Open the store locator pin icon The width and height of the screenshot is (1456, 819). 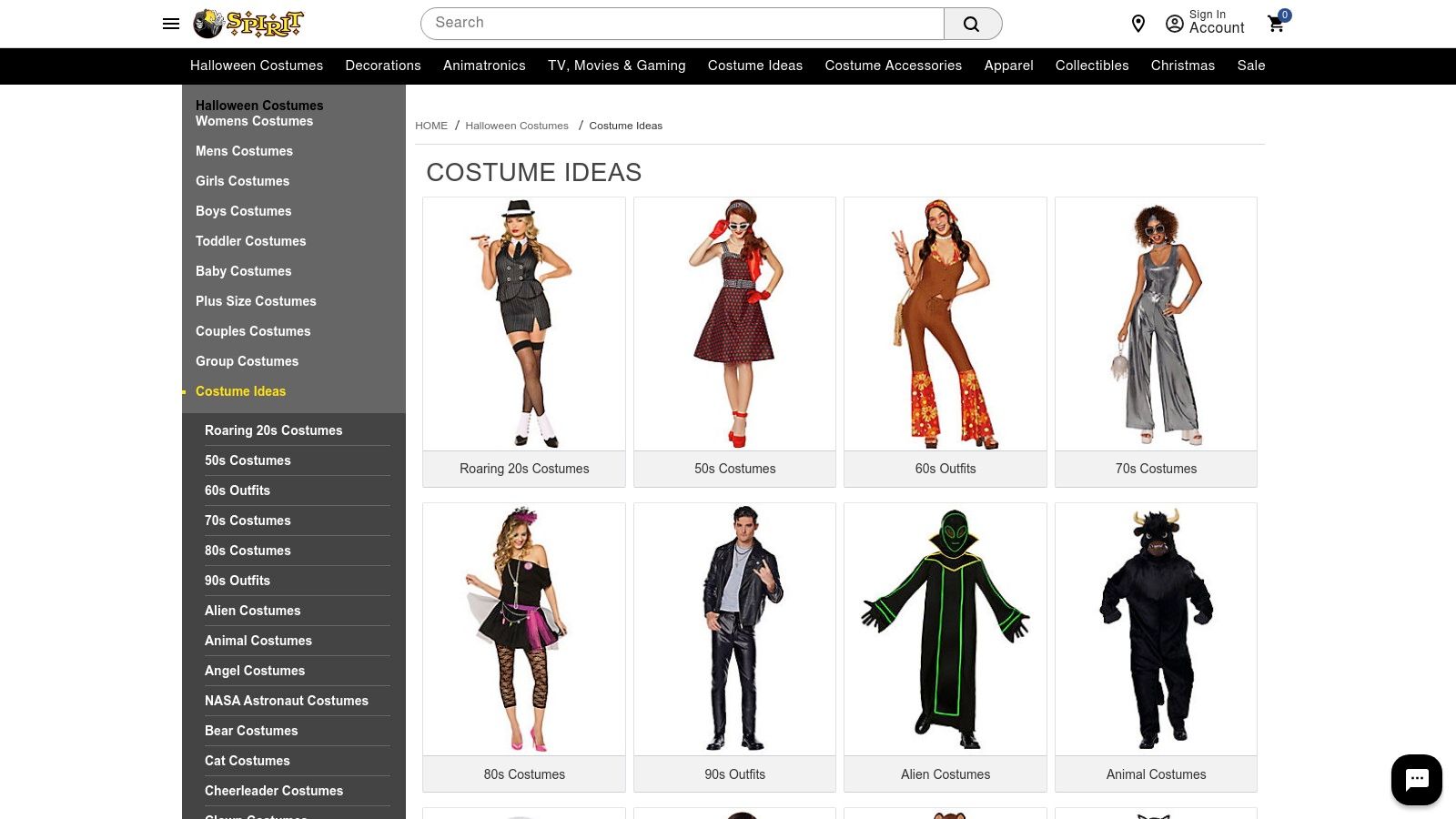click(x=1137, y=24)
